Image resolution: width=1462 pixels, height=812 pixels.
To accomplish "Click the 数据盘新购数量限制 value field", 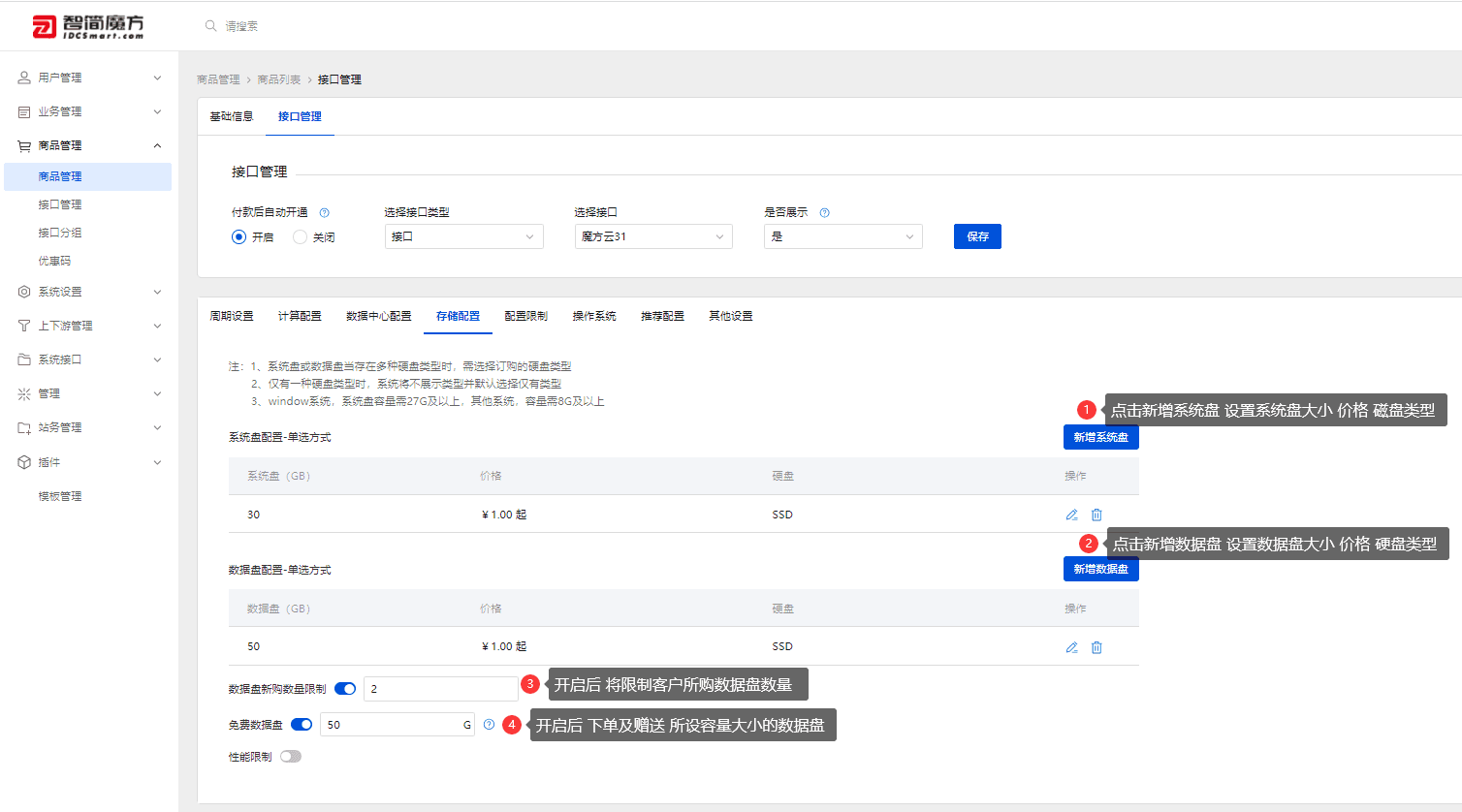I will [x=441, y=689].
